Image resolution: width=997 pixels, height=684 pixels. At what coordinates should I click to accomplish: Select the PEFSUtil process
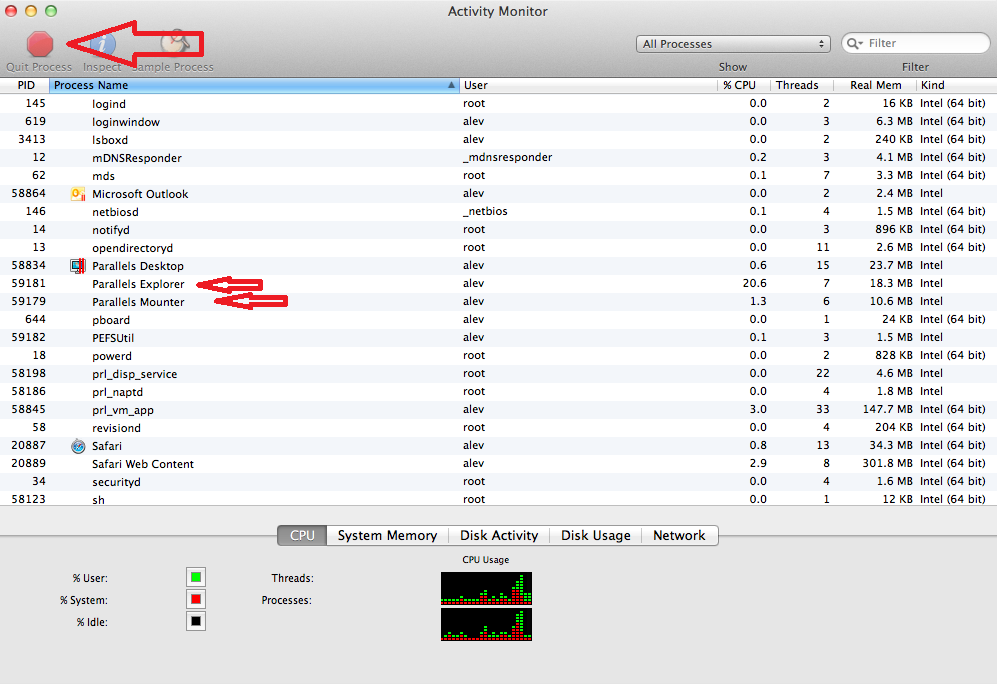point(113,338)
